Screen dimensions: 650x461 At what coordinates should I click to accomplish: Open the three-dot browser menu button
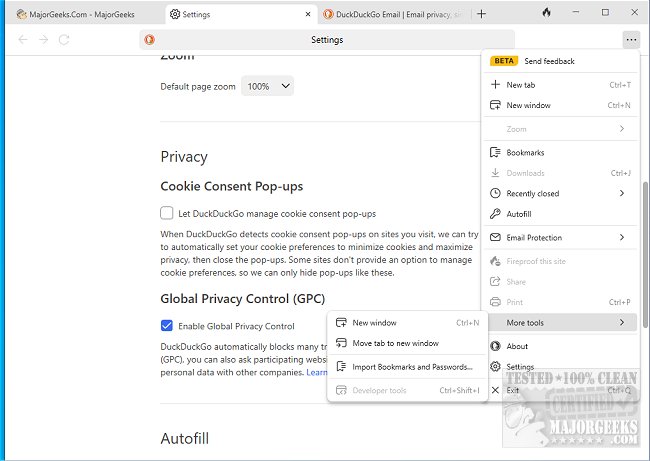629,40
